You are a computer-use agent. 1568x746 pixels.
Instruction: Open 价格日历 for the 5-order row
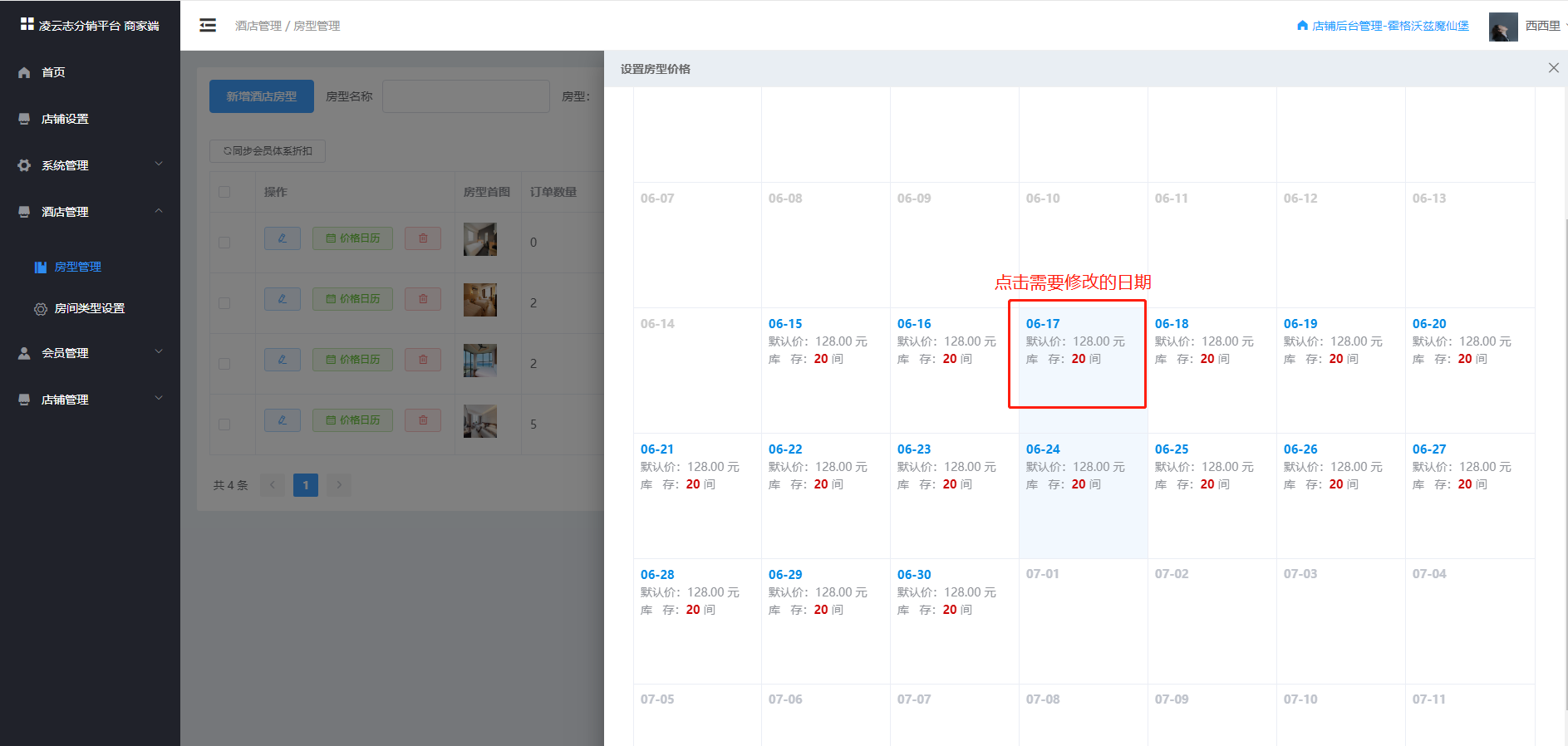click(x=352, y=420)
